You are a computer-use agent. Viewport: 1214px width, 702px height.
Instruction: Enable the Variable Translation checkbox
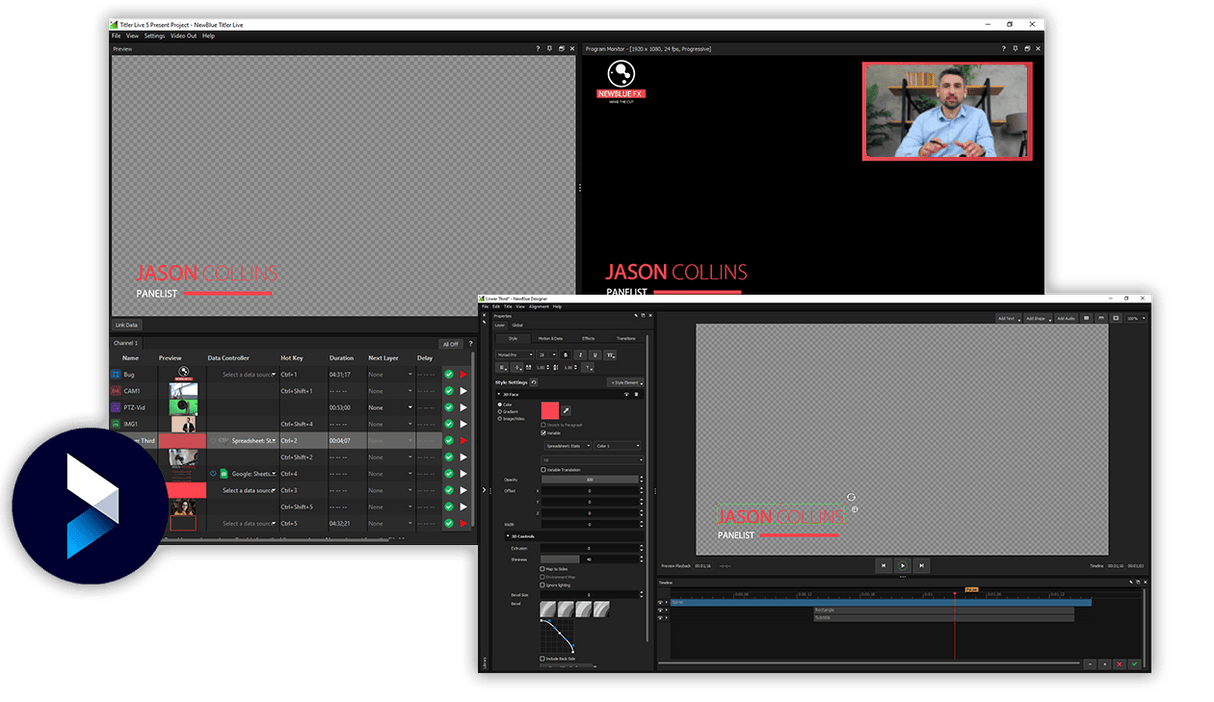pyautogui.click(x=543, y=470)
